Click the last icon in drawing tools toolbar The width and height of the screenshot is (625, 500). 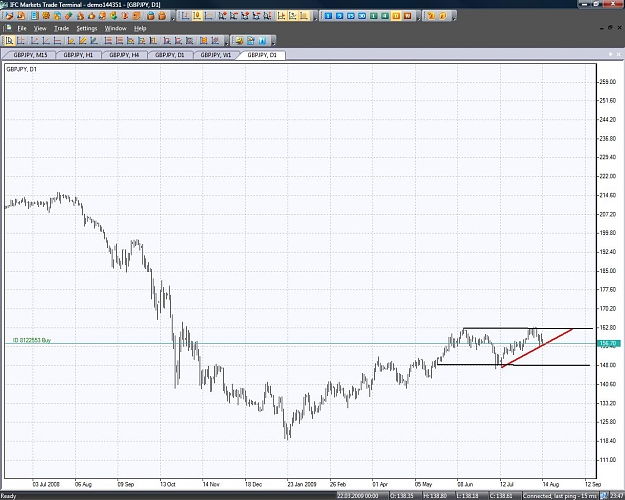click(x=216, y=40)
